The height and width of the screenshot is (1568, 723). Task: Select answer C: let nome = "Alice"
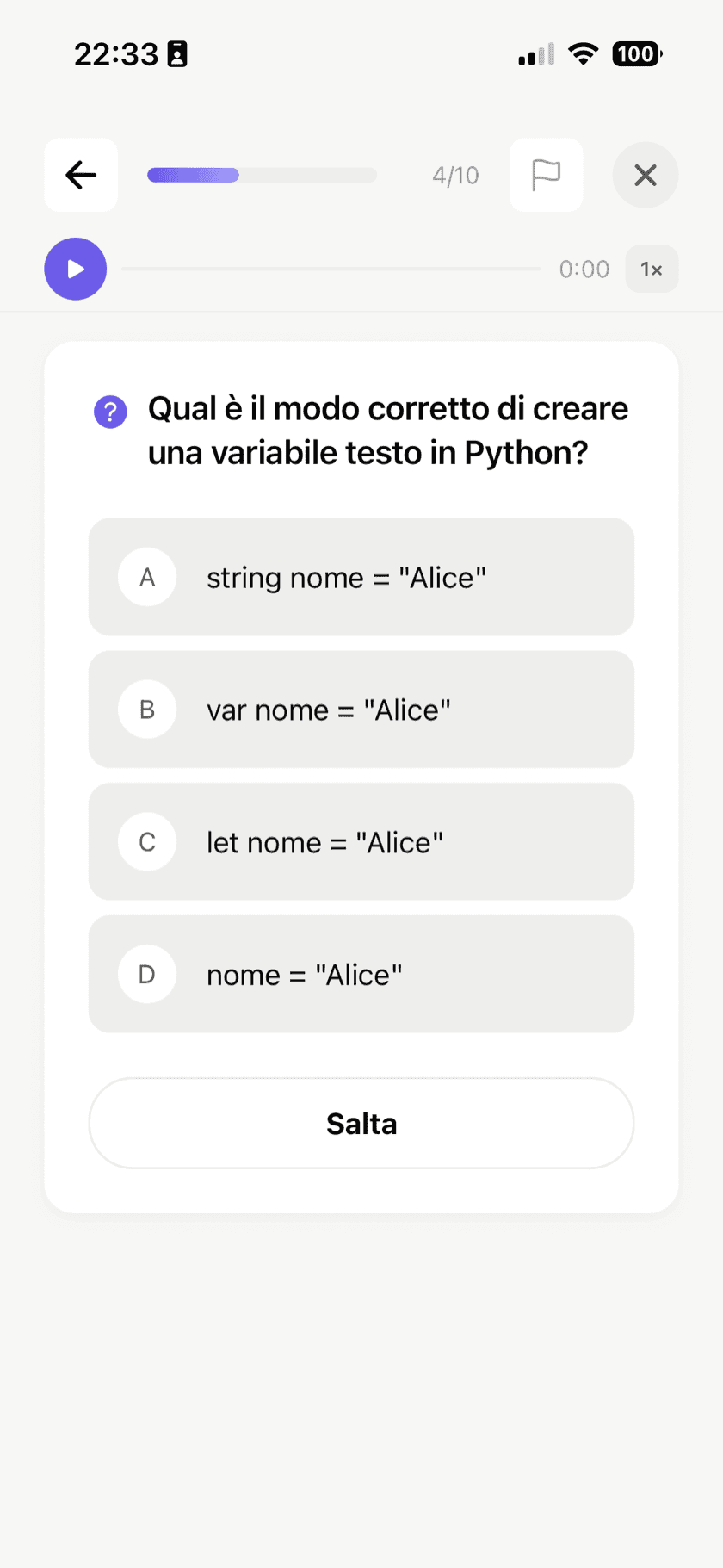pos(361,842)
